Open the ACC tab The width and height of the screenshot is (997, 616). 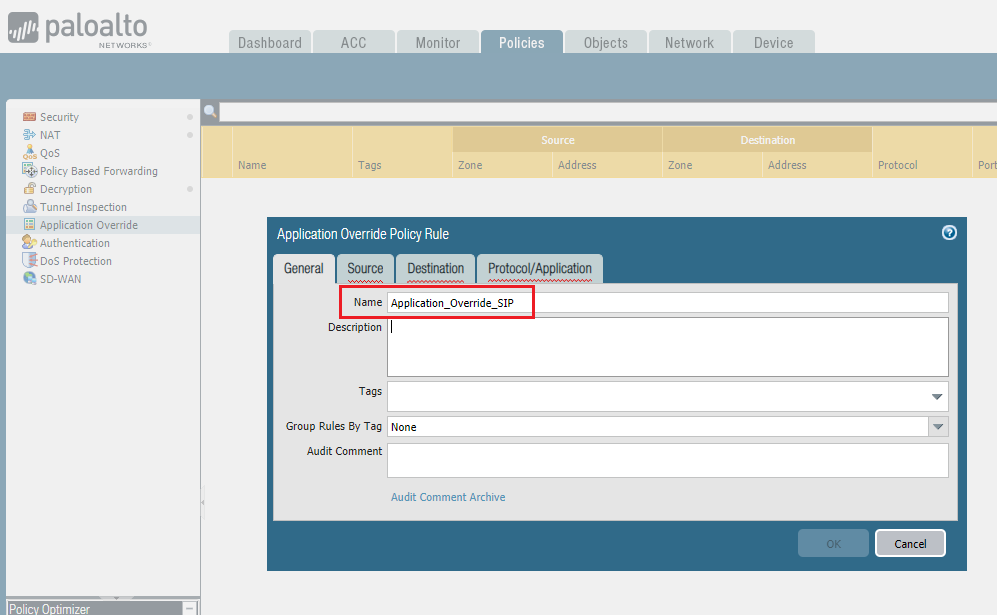point(354,43)
